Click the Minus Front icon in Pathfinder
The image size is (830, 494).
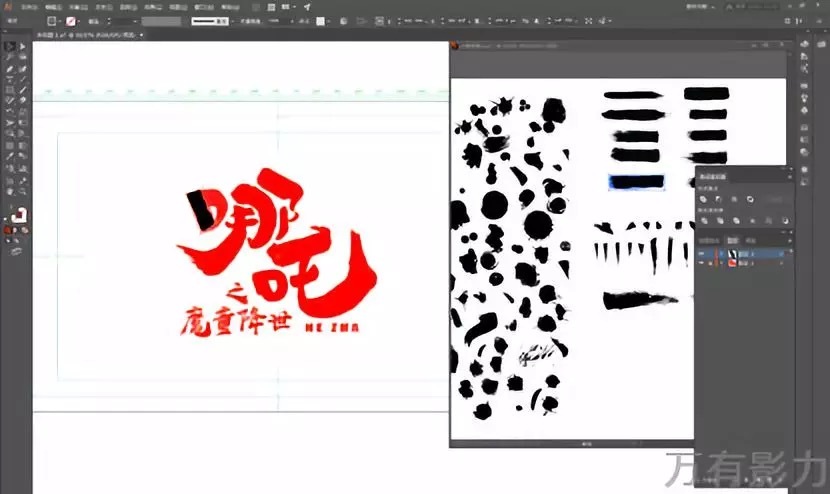[719, 199]
